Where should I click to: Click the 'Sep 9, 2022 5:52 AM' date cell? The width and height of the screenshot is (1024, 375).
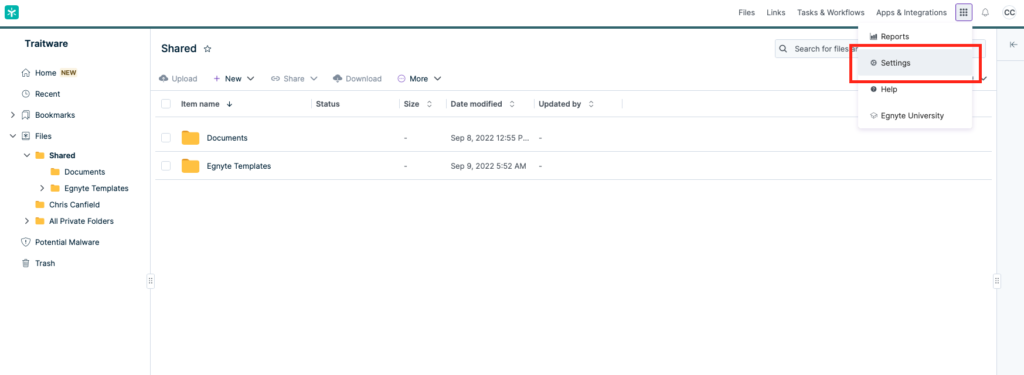point(488,166)
